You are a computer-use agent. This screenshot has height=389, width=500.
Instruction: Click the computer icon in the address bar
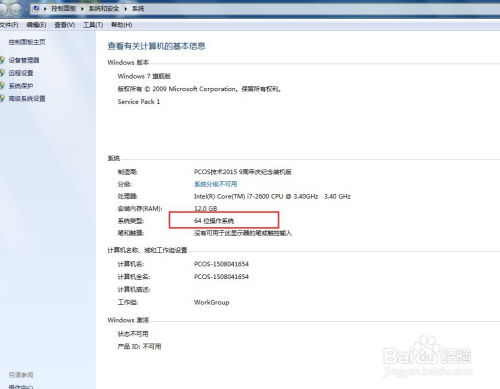tap(37, 8)
